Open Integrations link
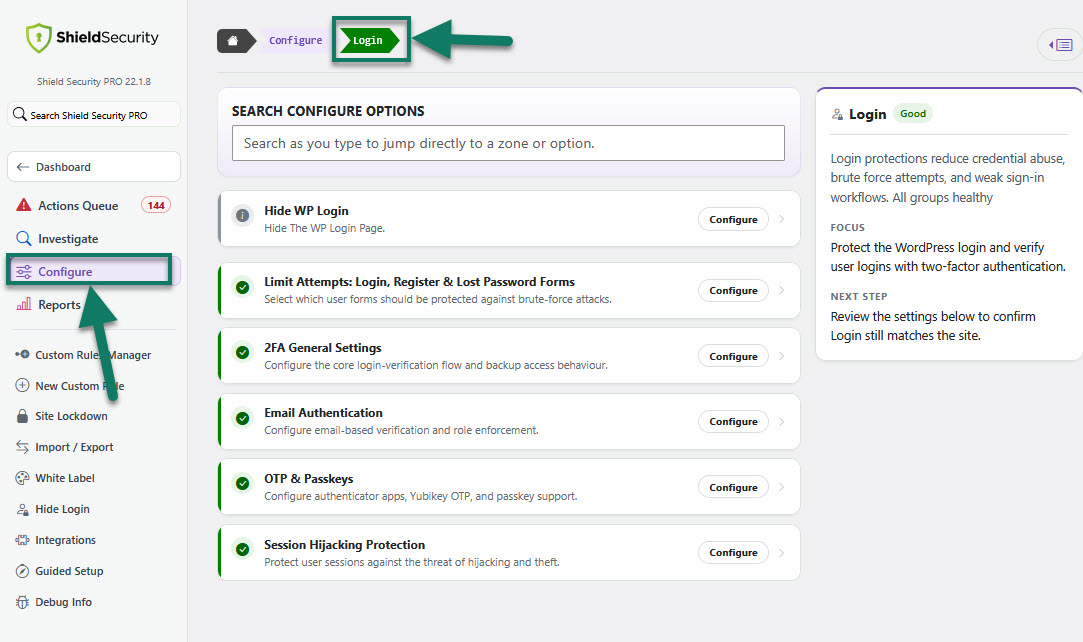This screenshot has width=1083, height=642. [x=66, y=540]
